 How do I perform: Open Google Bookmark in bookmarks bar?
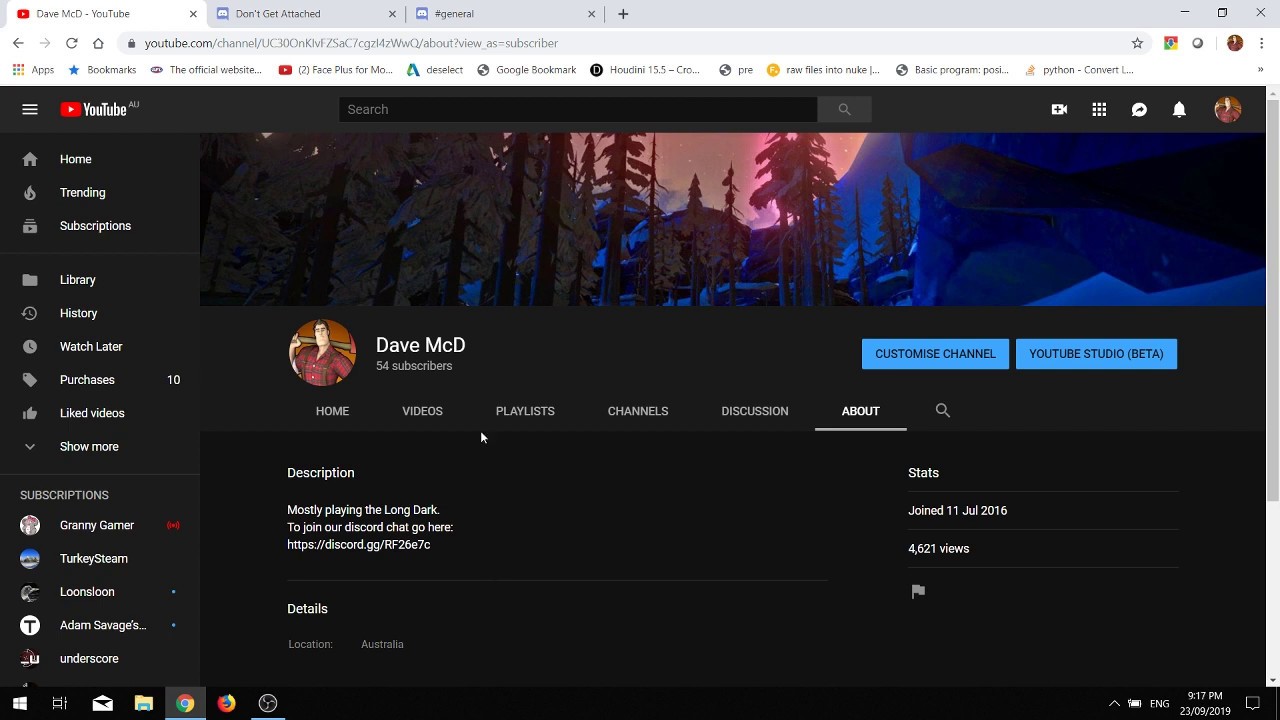(x=527, y=70)
